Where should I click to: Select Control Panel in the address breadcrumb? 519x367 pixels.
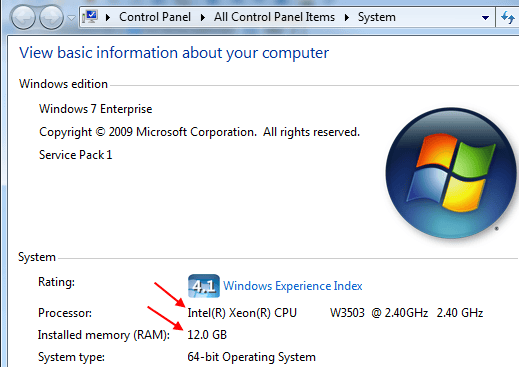point(155,17)
